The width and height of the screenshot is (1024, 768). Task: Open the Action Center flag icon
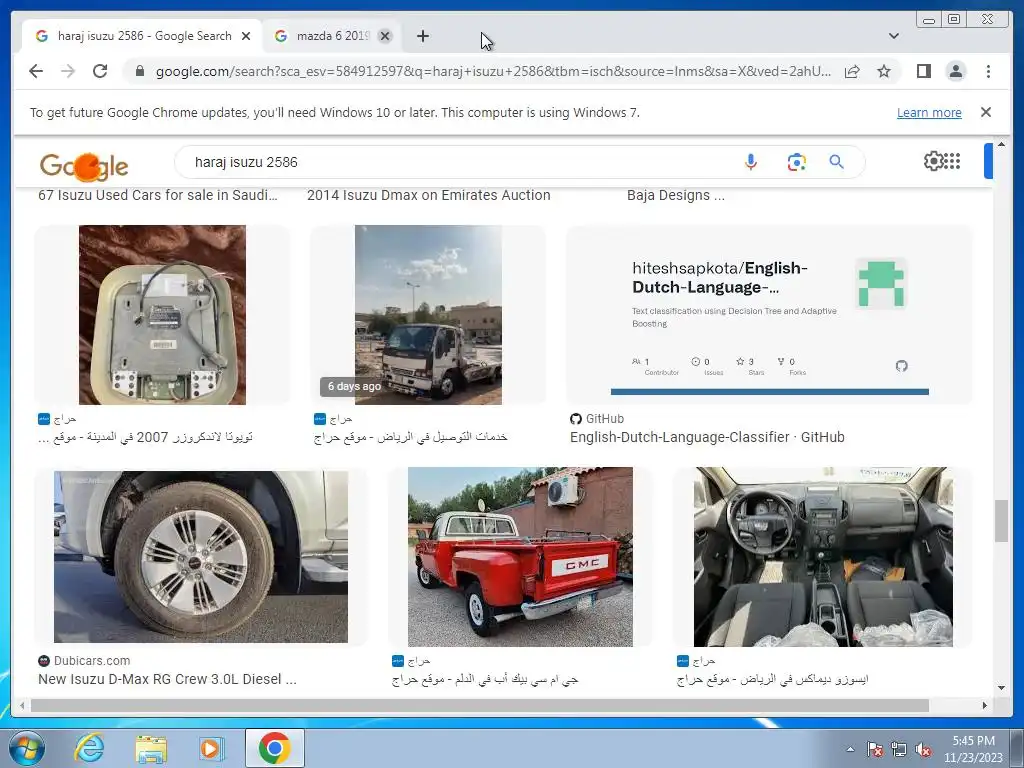(x=875, y=750)
